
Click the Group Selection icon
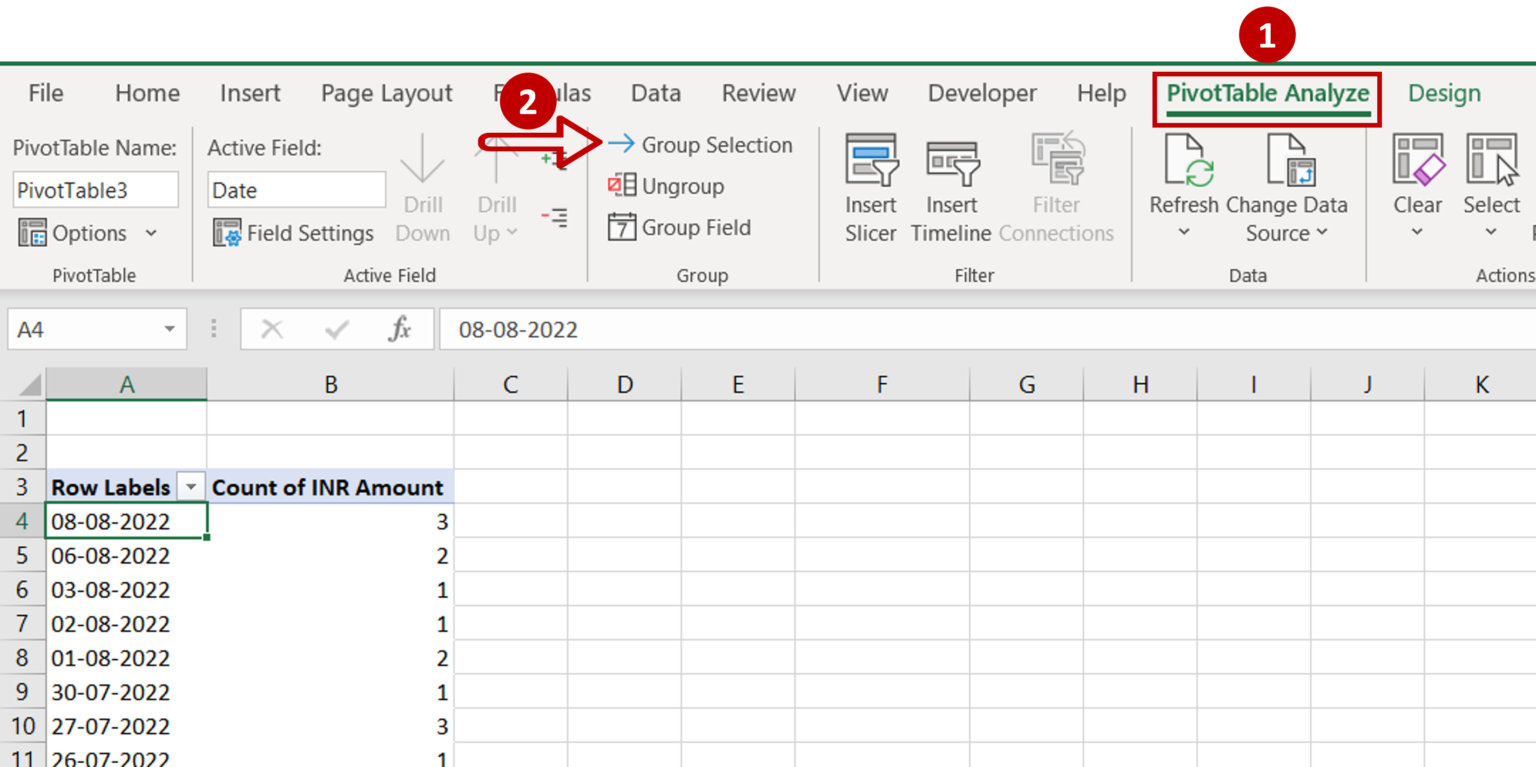[x=621, y=145]
